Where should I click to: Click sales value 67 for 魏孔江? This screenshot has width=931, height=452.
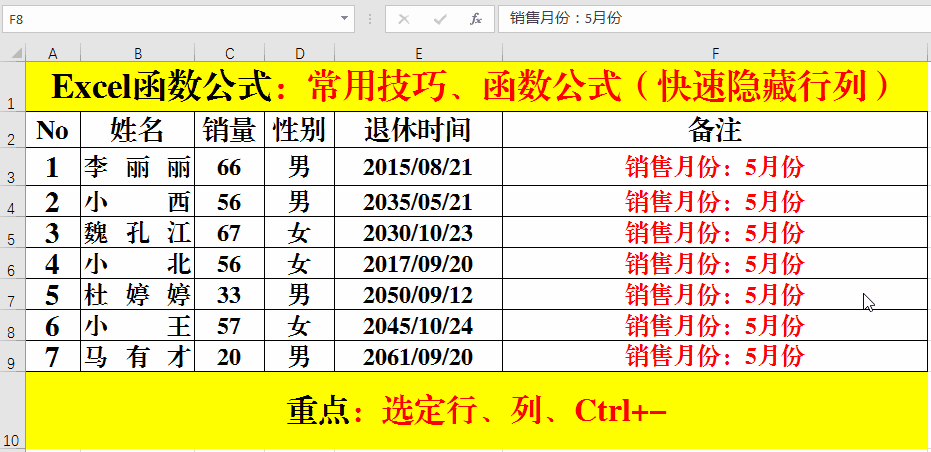click(230, 232)
